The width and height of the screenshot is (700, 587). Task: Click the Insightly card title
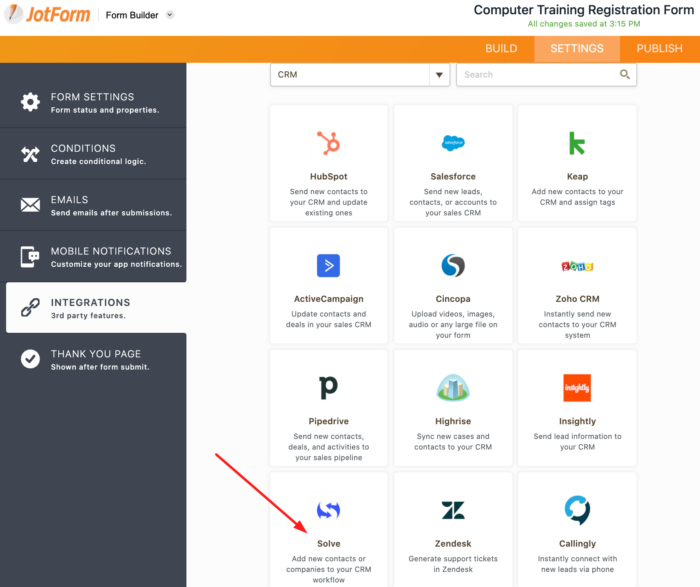(577, 421)
